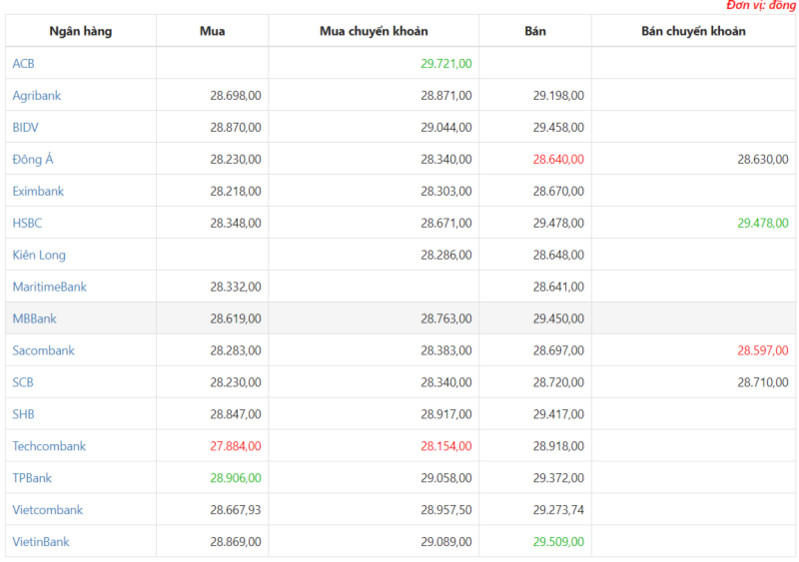Select the Eximbank link

click(38, 191)
